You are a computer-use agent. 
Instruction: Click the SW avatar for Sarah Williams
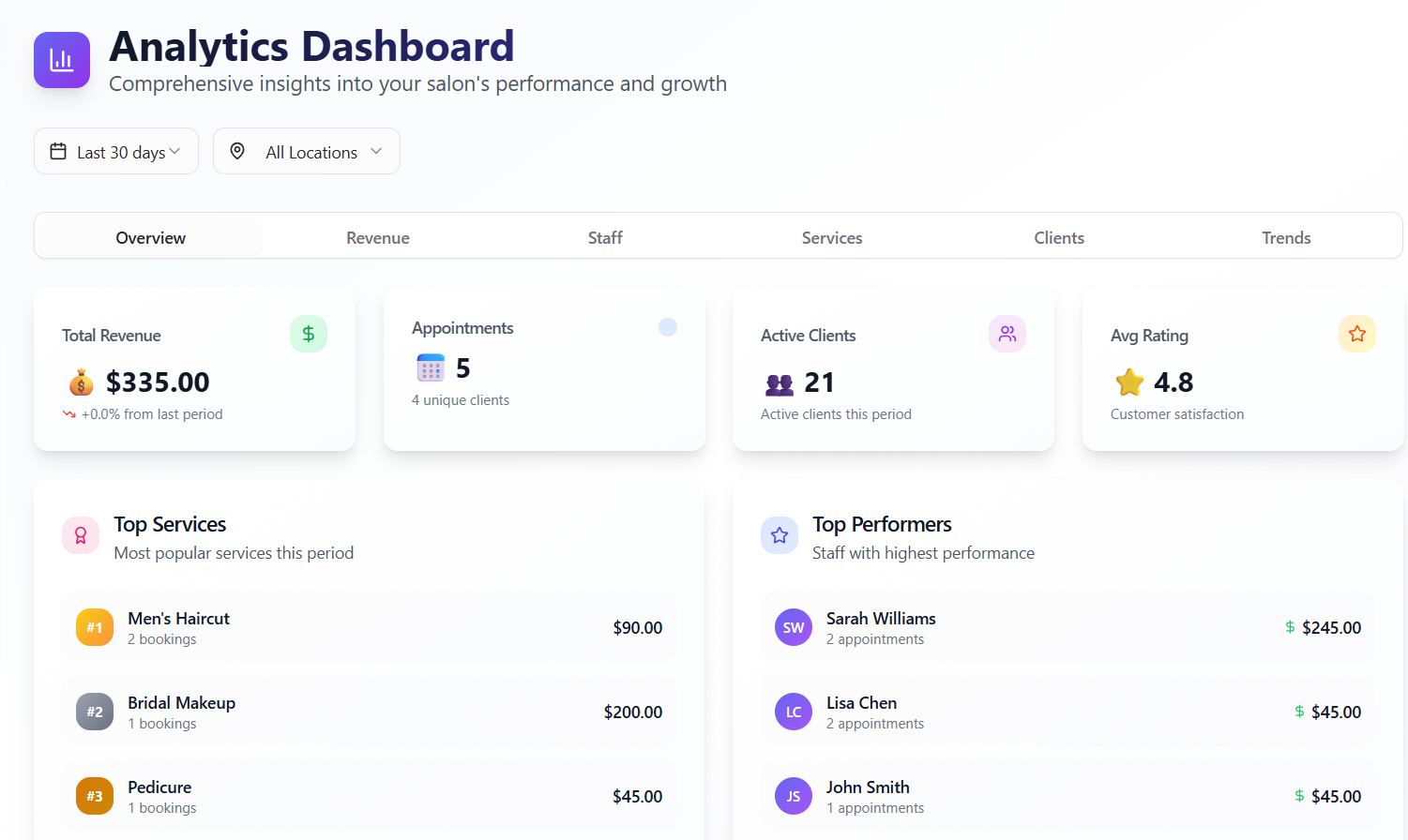[793, 627]
